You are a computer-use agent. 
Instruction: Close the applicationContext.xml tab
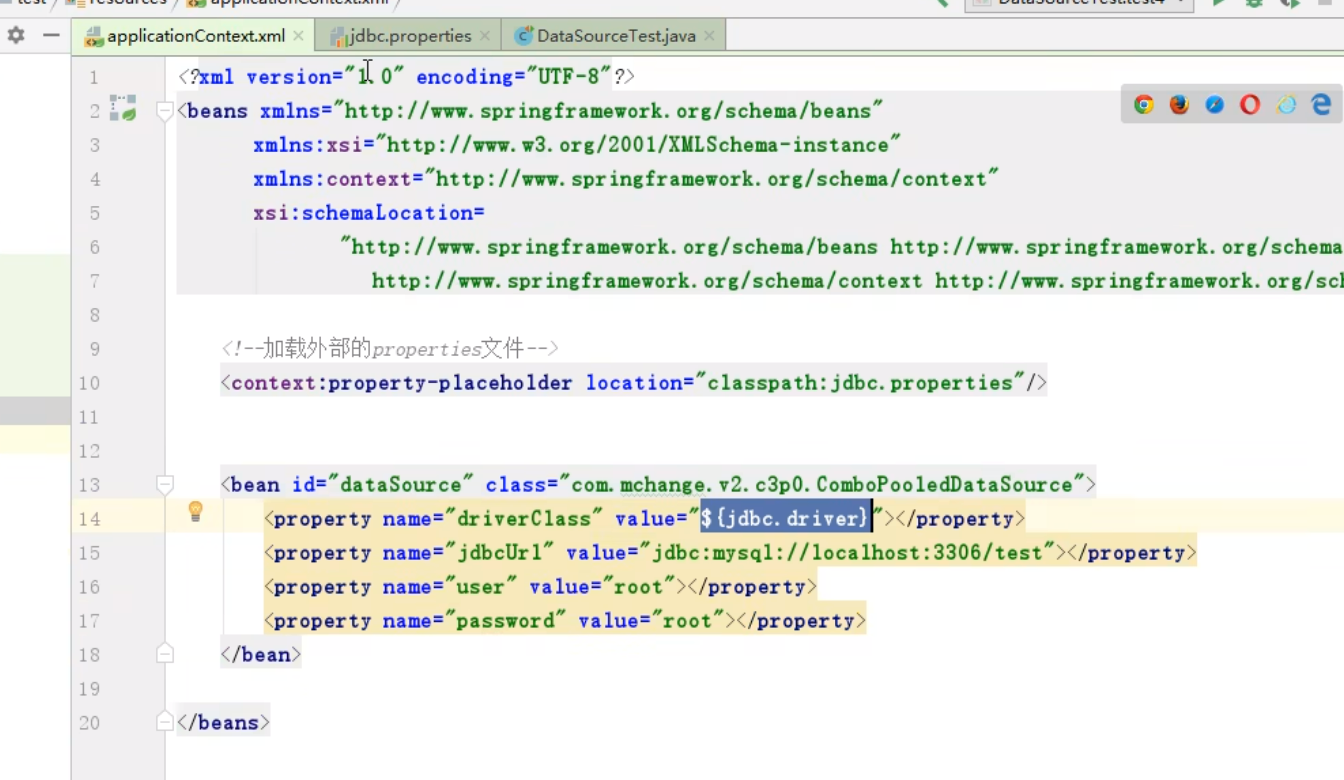299,36
